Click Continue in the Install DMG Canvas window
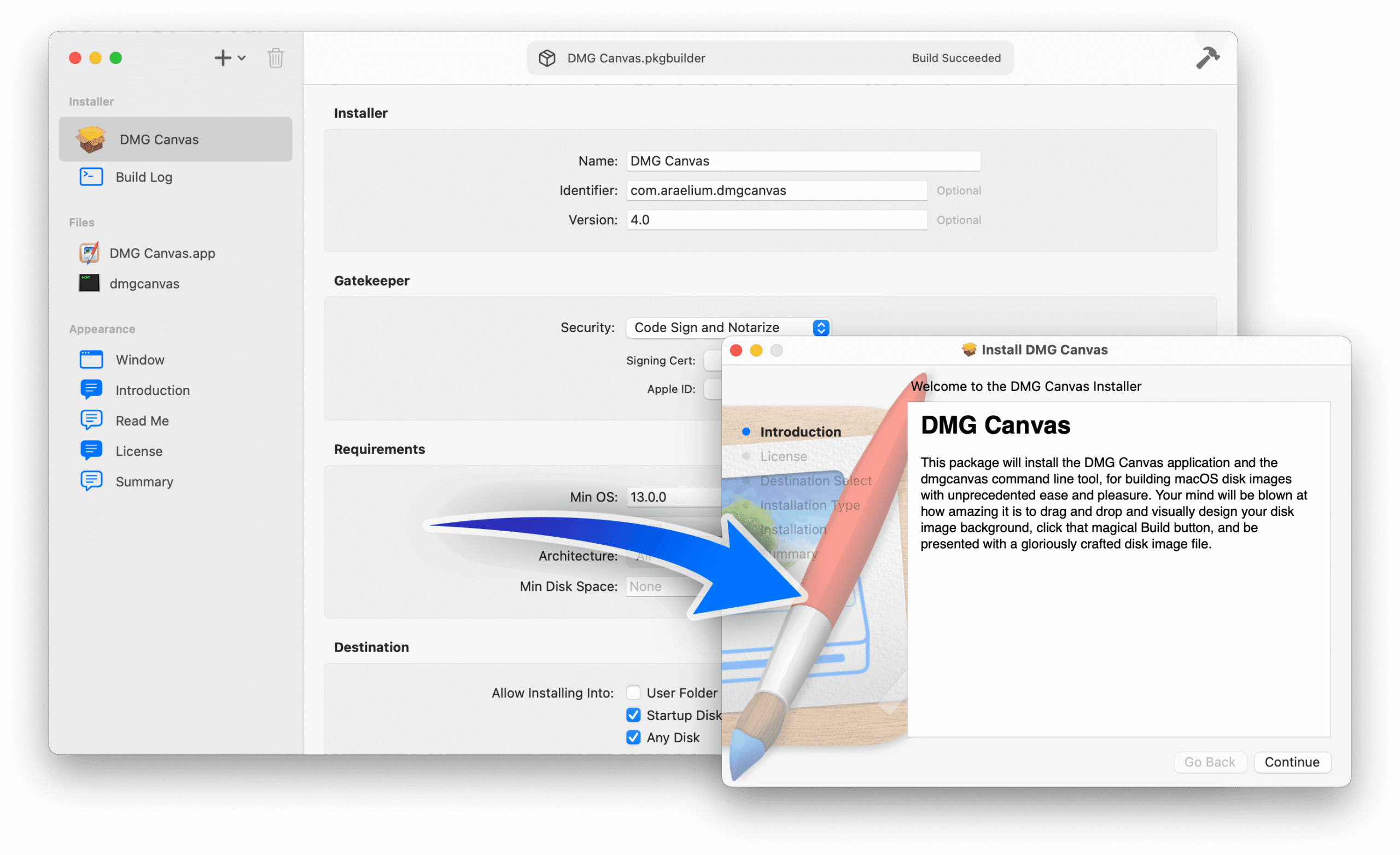 (1292, 763)
